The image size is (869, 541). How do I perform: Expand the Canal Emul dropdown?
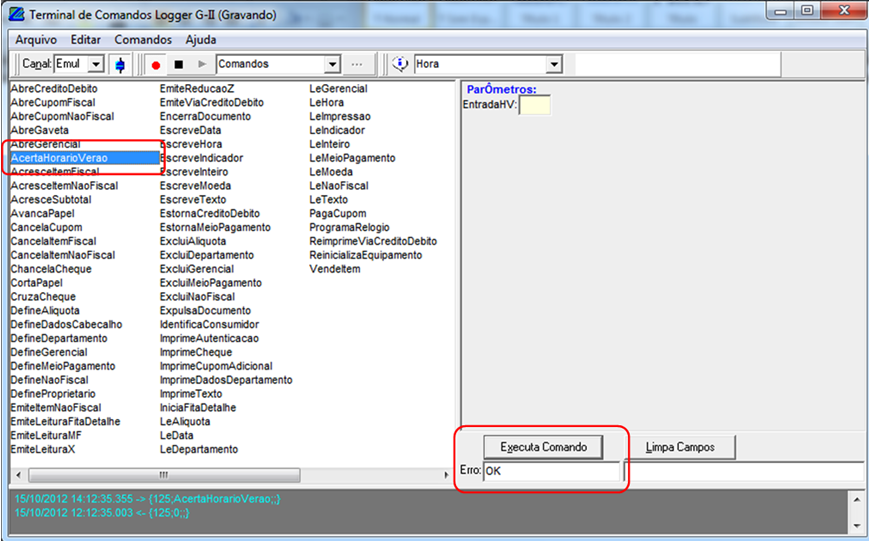[x=96, y=64]
